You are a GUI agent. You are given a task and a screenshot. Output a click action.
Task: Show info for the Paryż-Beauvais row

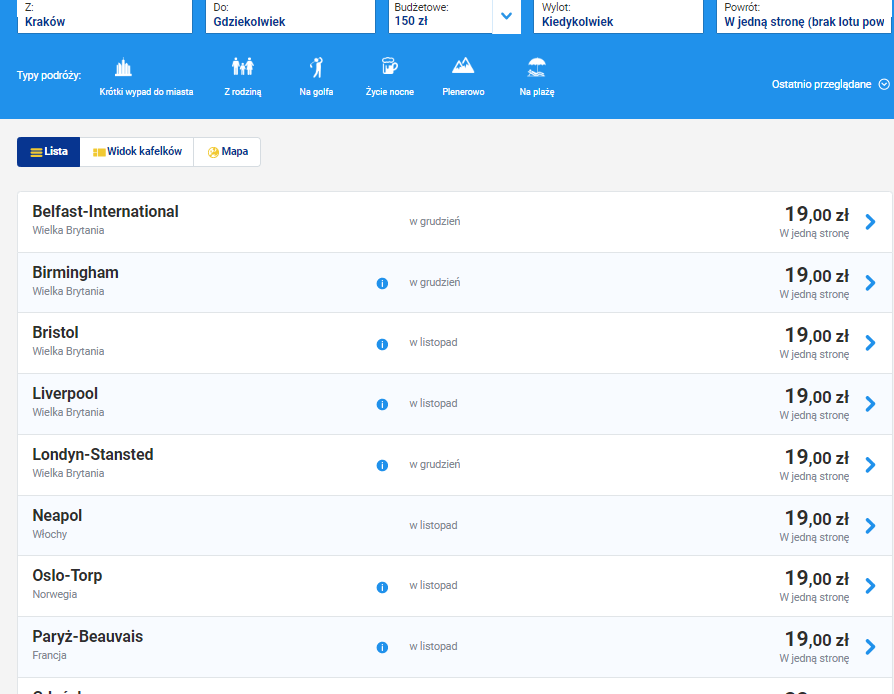coord(383,647)
